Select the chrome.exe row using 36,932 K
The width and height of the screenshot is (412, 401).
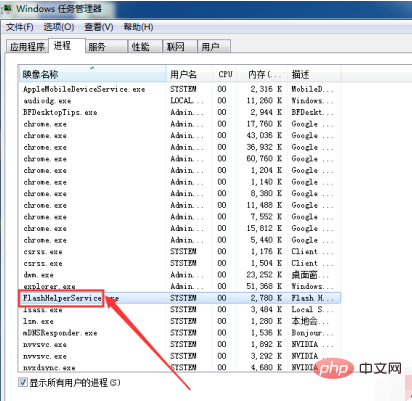(179, 147)
